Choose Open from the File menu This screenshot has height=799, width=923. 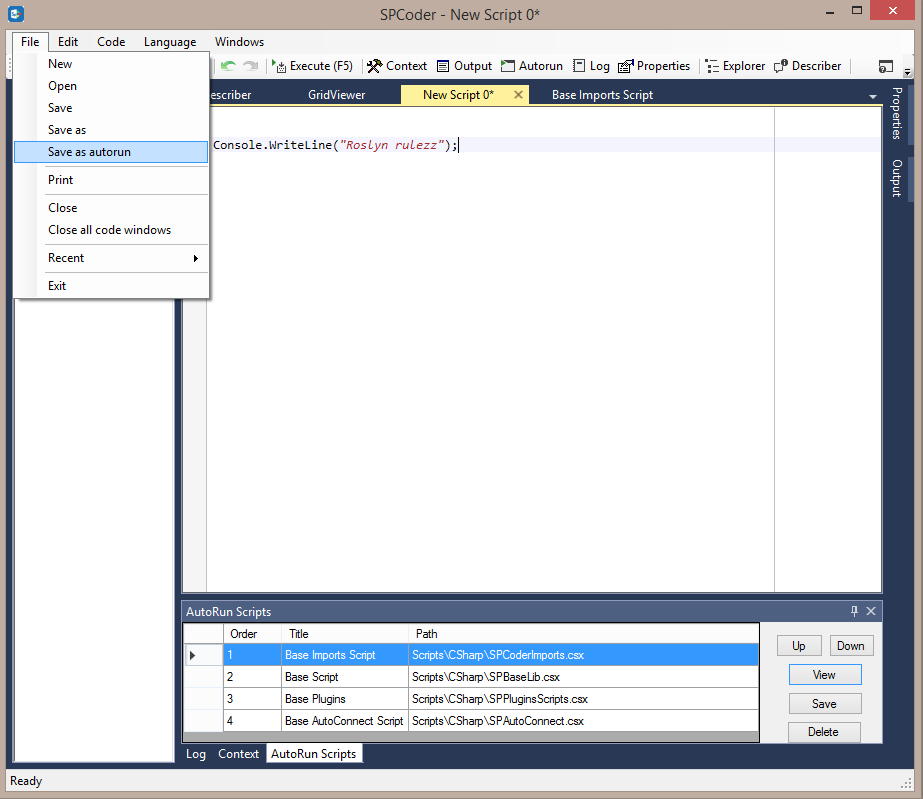tap(111, 86)
